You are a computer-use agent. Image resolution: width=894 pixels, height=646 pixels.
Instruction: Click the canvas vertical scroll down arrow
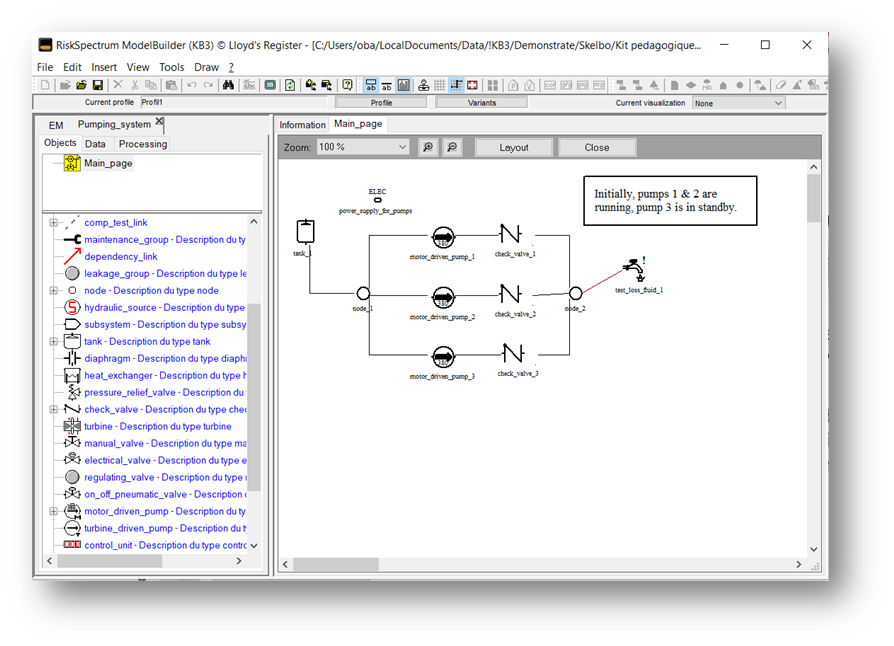tap(814, 549)
